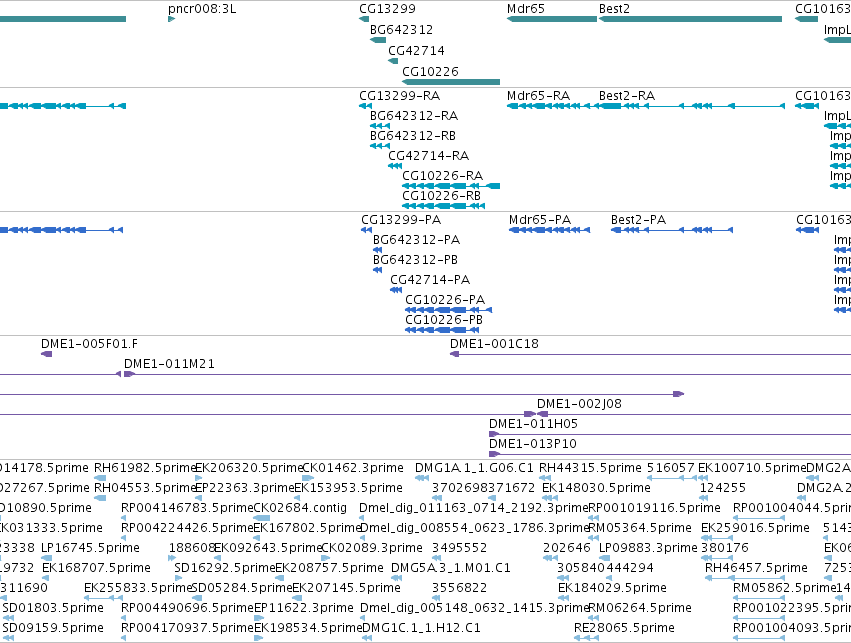Select the Dmel_dig_011163_0714_2192.3prime label
Image resolution: width=851 pixels, height=643 pixels.
pyautogui.click(x=474, y=508)
